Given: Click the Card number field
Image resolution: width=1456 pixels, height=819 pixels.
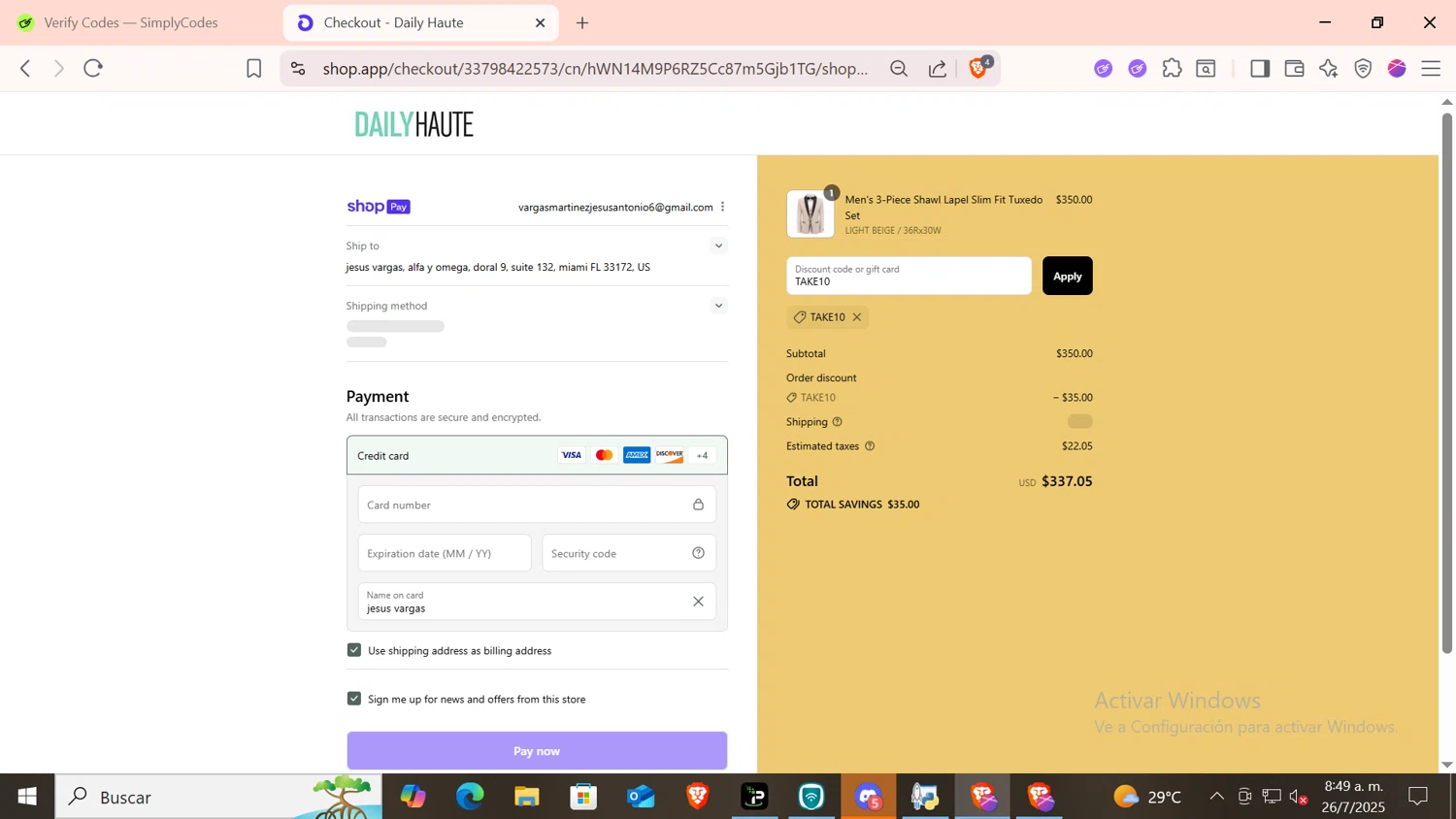Looking at the screenshot, I should pyautogui.click(x=537, y=505).
